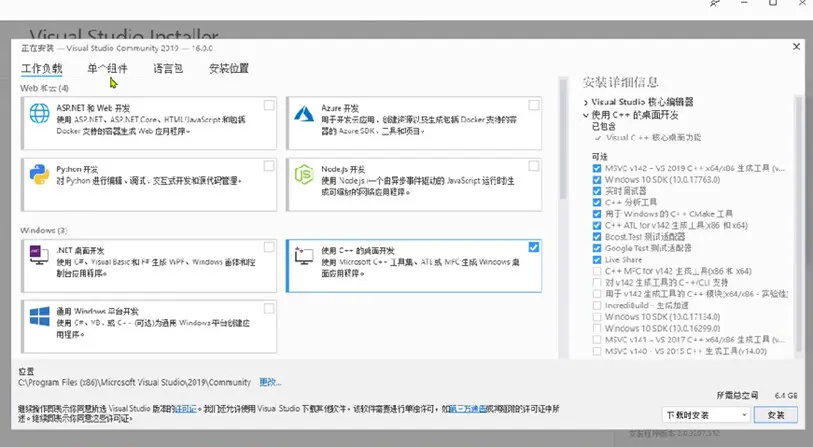
Task: Enable the Python development workload checkbox
Action: pyautogui.click(x=269, y=166)
